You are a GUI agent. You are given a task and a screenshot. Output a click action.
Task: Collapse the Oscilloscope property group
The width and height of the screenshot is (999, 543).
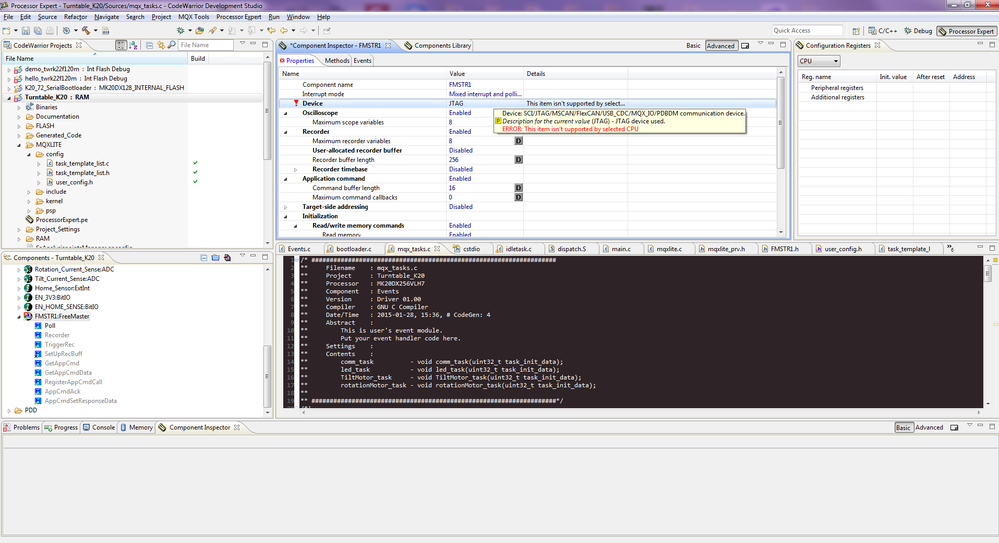(285, 113)
